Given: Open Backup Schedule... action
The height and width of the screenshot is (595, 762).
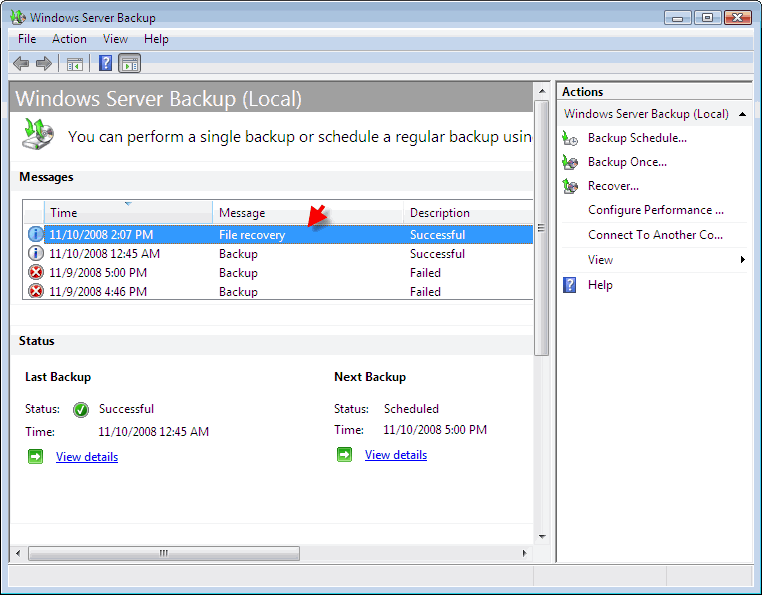Looking at the screenshot, I should [637, 138].
